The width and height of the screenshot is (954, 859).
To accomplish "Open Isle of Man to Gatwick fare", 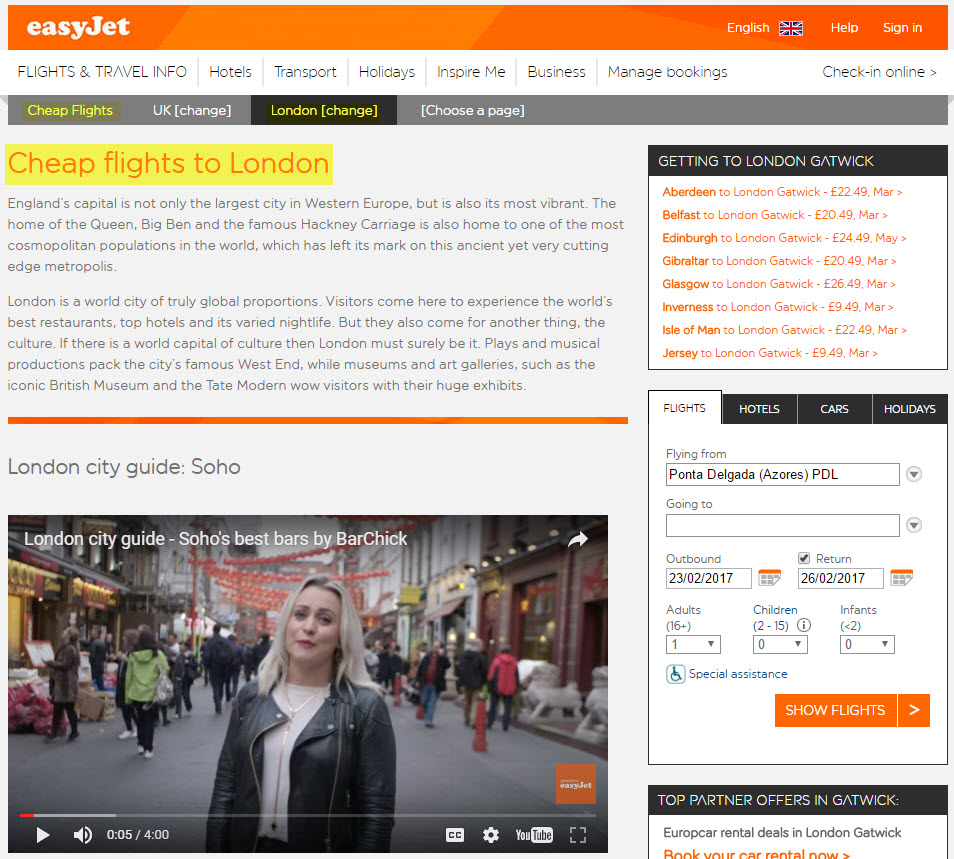I will pos(784,330).
